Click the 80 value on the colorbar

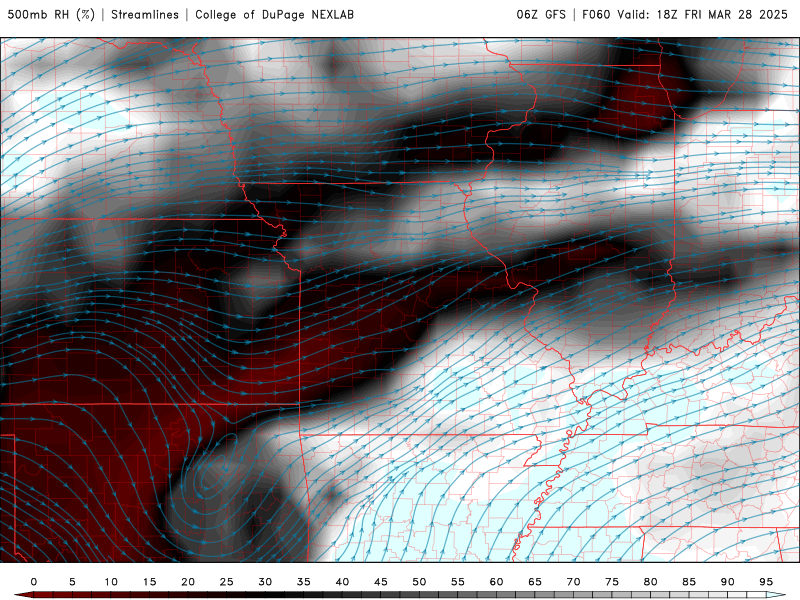(651, 582)
